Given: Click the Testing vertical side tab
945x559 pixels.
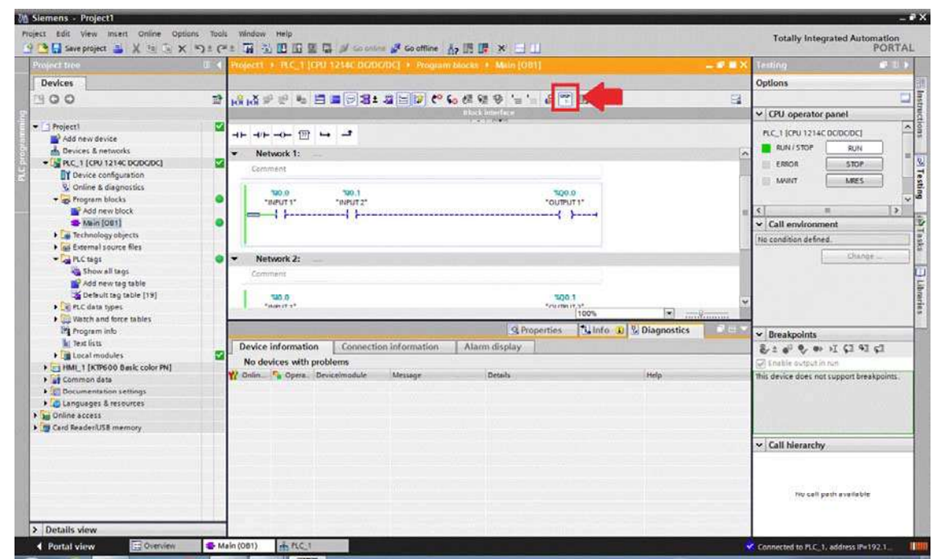Looking at the screenshot, I should [920, 184].
